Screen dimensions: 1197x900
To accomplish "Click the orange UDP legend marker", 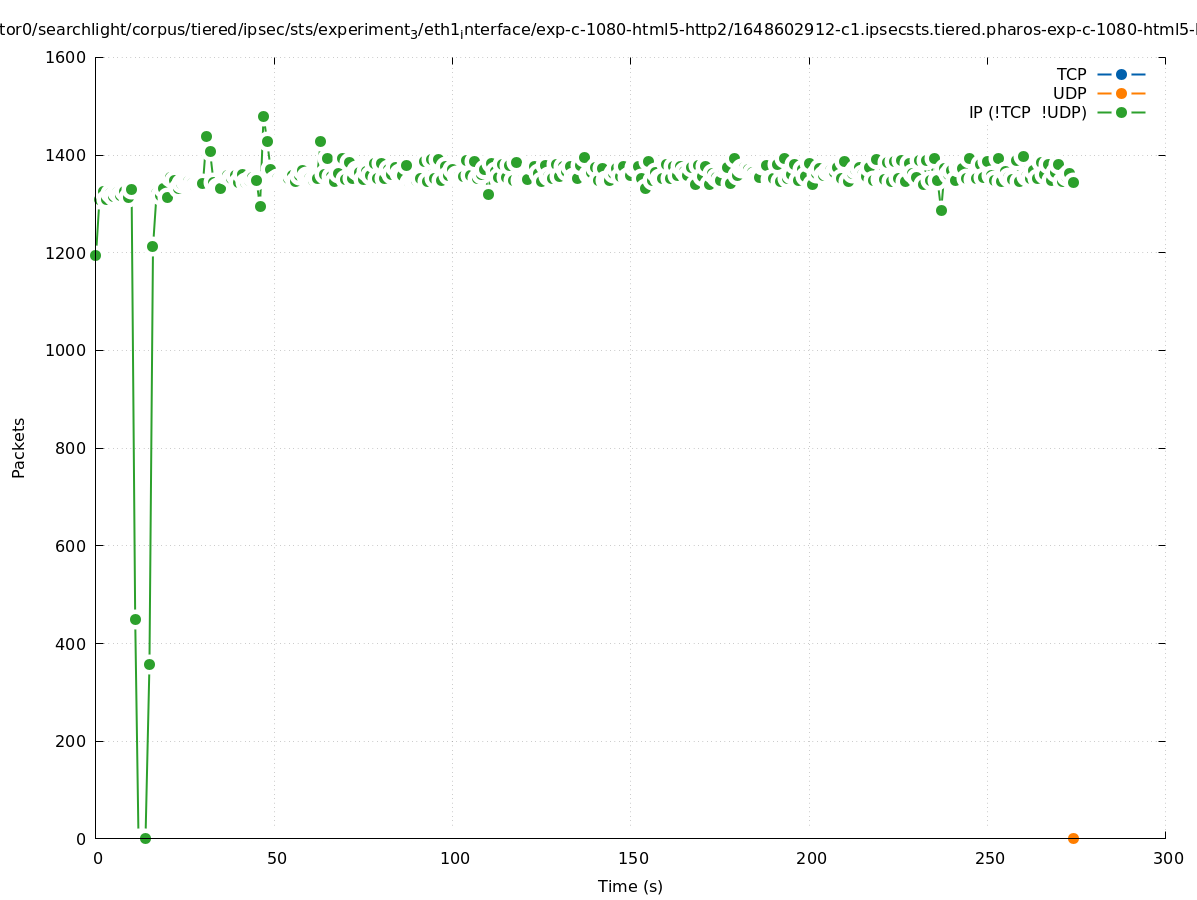I will 1121,93.
